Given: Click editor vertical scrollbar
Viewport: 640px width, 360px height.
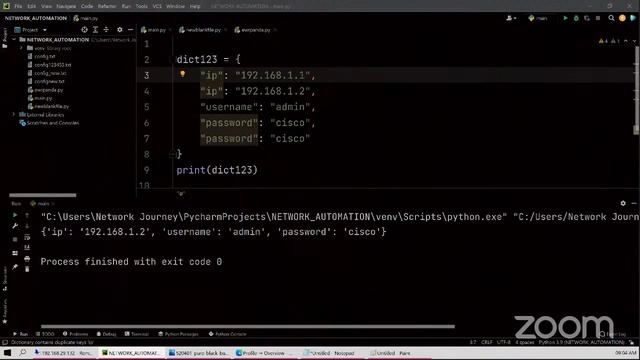Looking at the screenshot, I should pyautogui.click(x=636, y=90).
